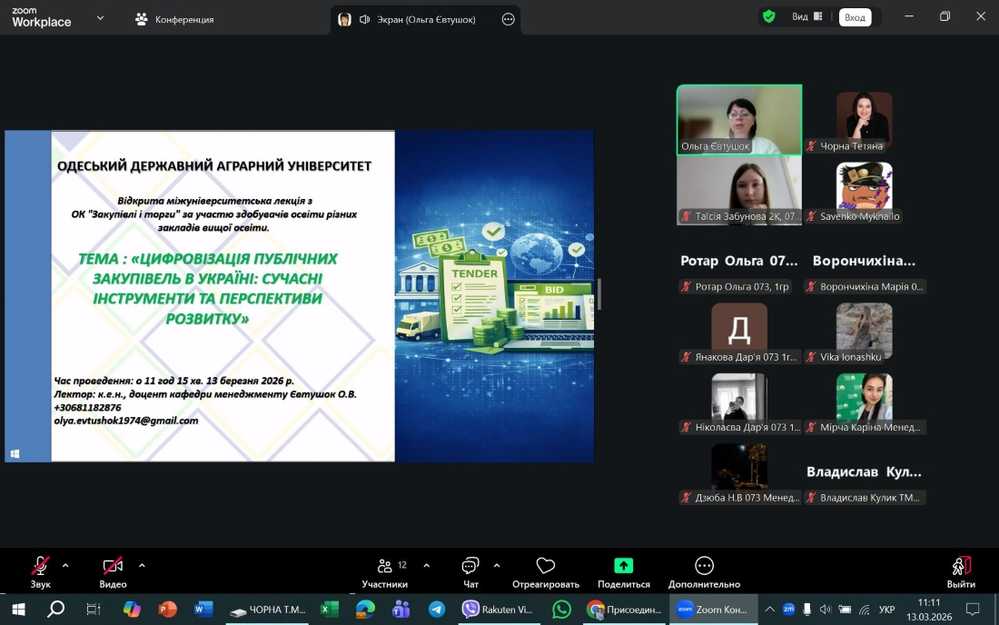The height and width of the screenshot is (625, 999).
Task: Open the Participants list icon
Action: 385,567
